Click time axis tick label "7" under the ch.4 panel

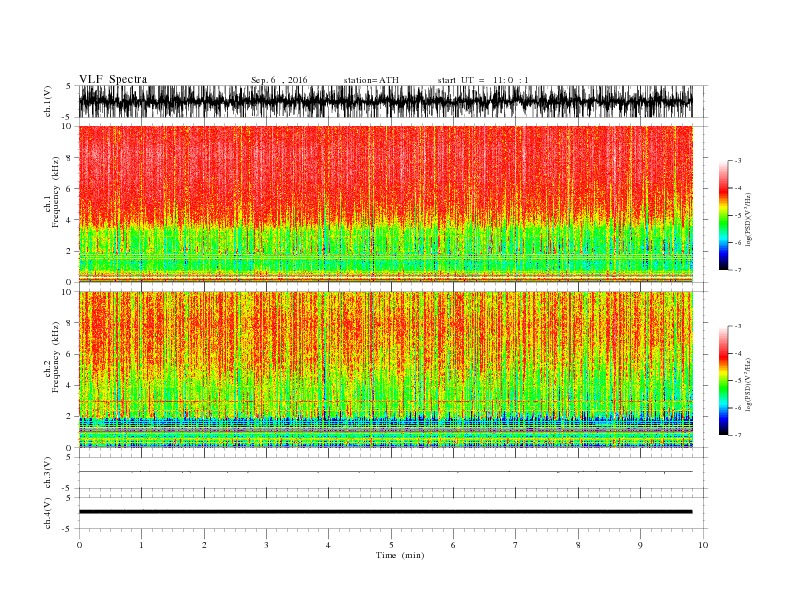pos(516,545)
